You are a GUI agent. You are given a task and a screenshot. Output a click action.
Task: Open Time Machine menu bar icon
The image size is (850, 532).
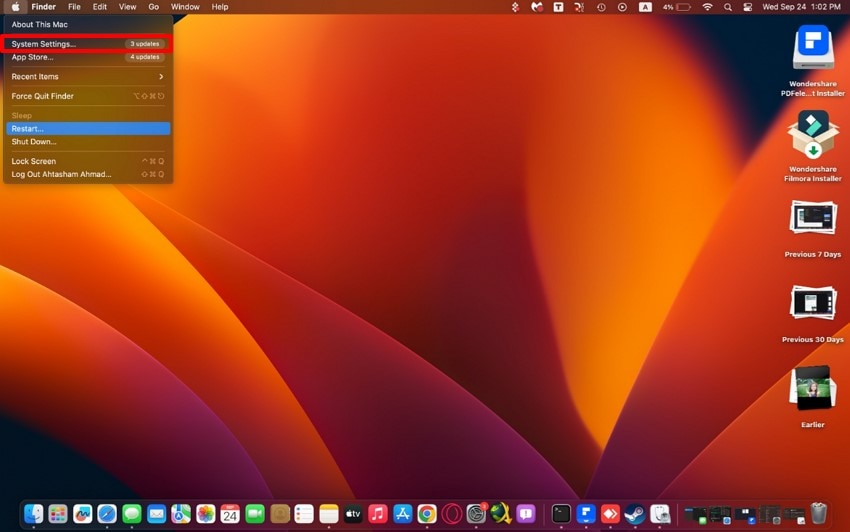coord(601,7)
